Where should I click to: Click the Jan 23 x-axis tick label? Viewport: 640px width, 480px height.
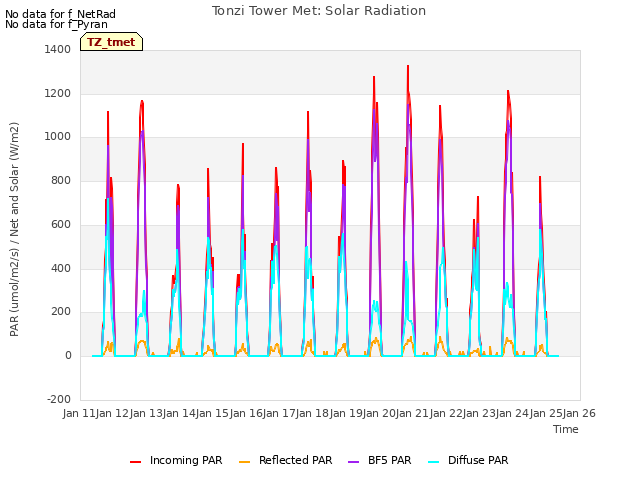[479, 413]
